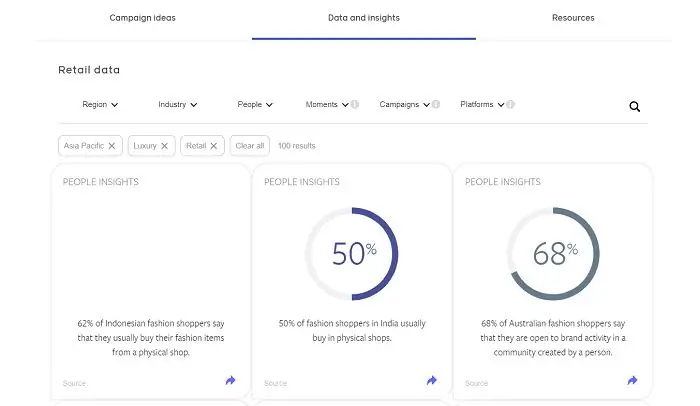700x406 pixels.
Task: Share the Indonesian fashion shoppers insight card
Action: click(x=230, y=381)
